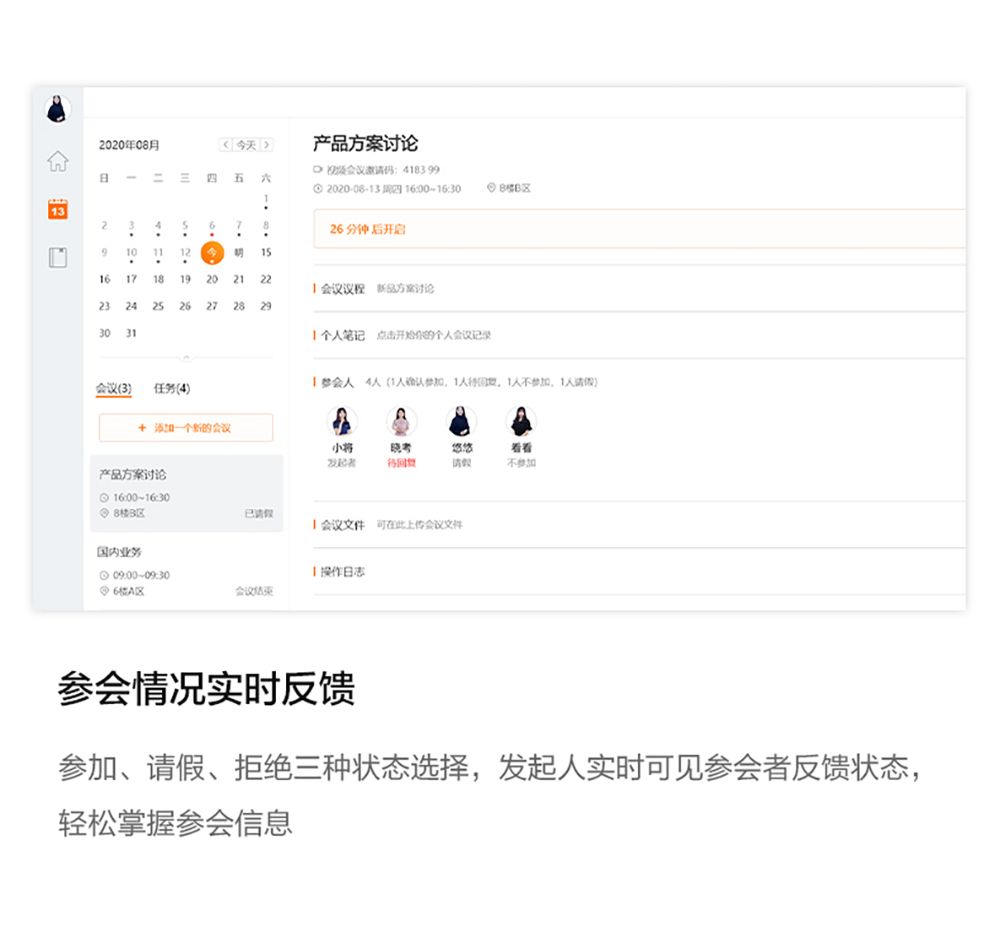
Task: Collapse the calendar using the small chevron
Action: click(186, 357)
